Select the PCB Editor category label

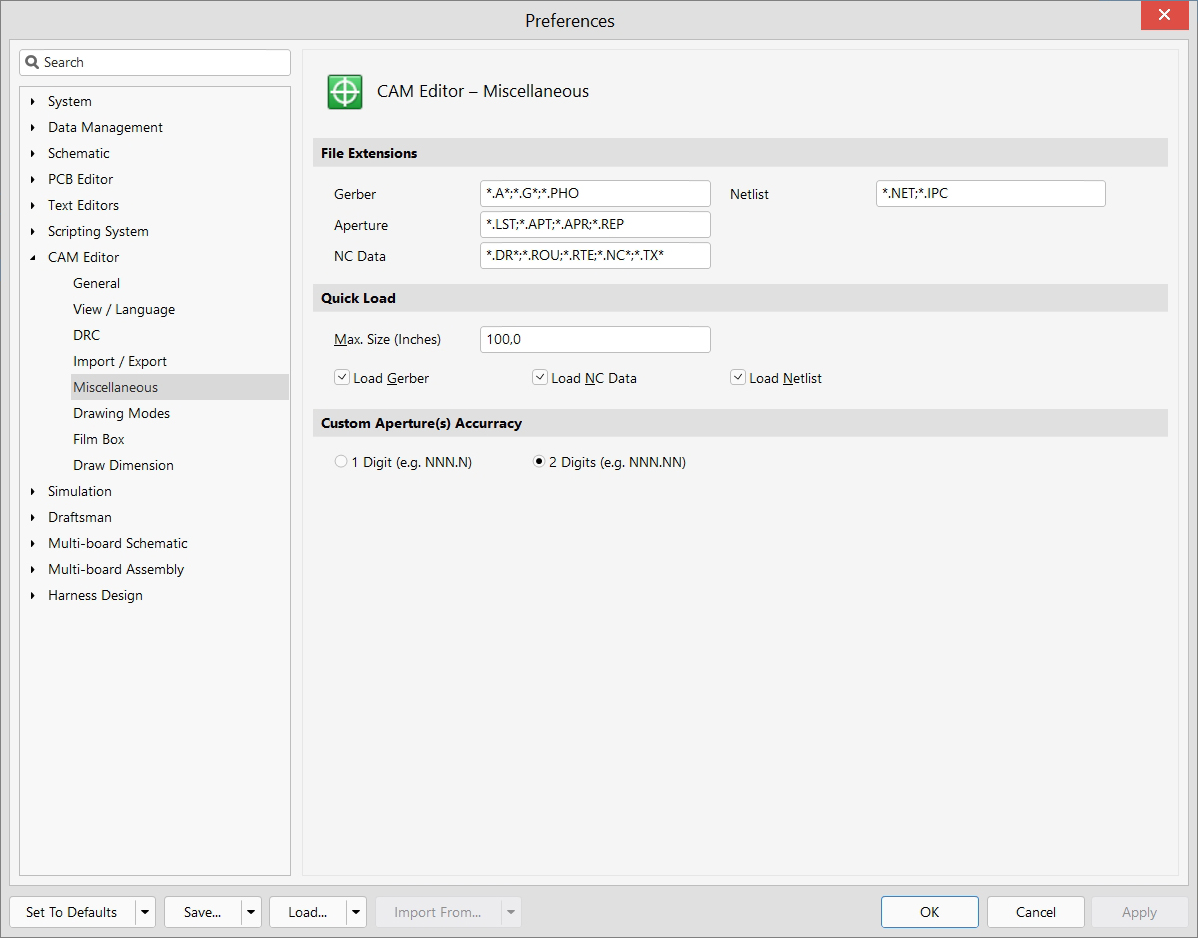[x=80, y=180]
